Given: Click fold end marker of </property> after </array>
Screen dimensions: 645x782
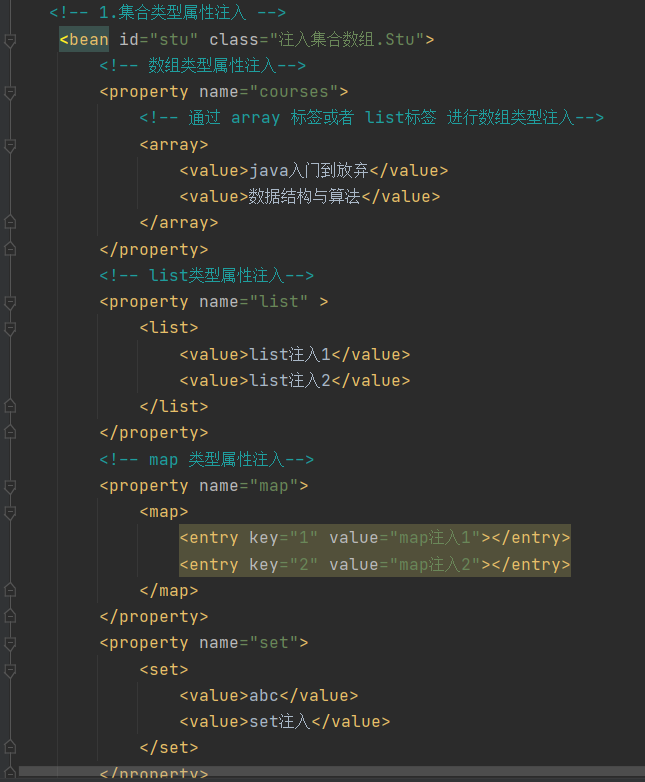Looking at the screenshot, I should 10,249.
